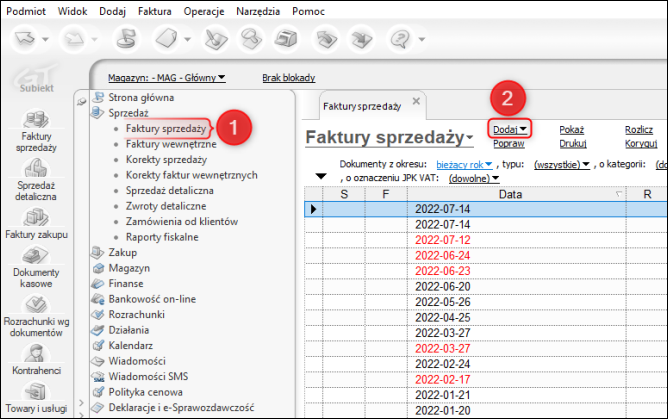
Task: Open the Dodaj menu in menu bar
Action: (112, 11)
